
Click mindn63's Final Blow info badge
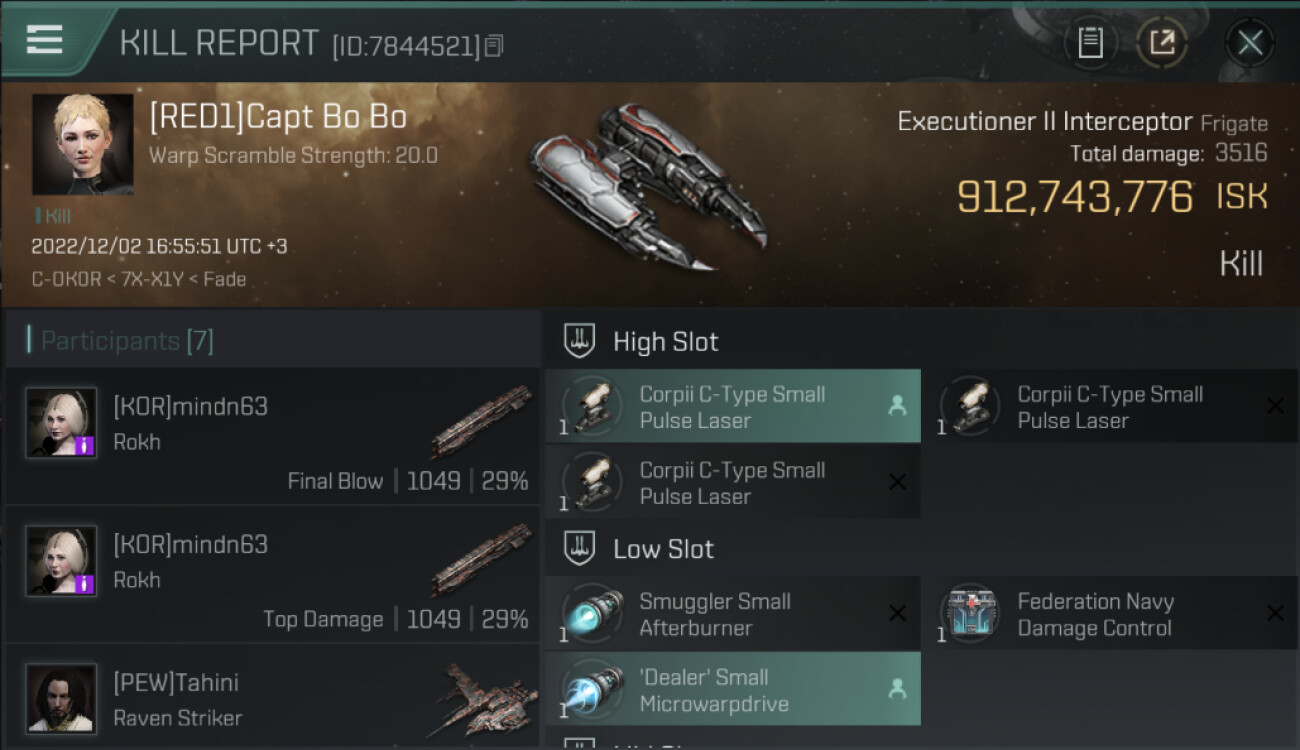[85, 446]
